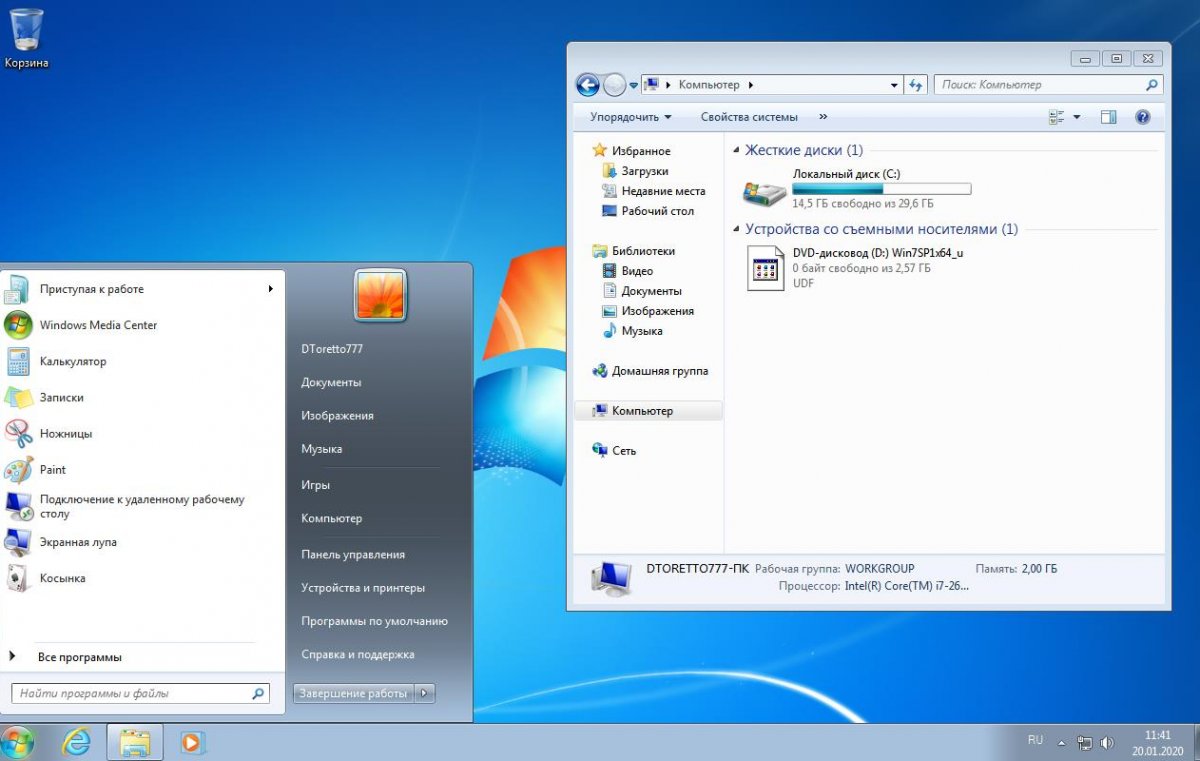Click the user account flower picture
This screenshot has width=1200, height=761.
[x=380, y=295]
